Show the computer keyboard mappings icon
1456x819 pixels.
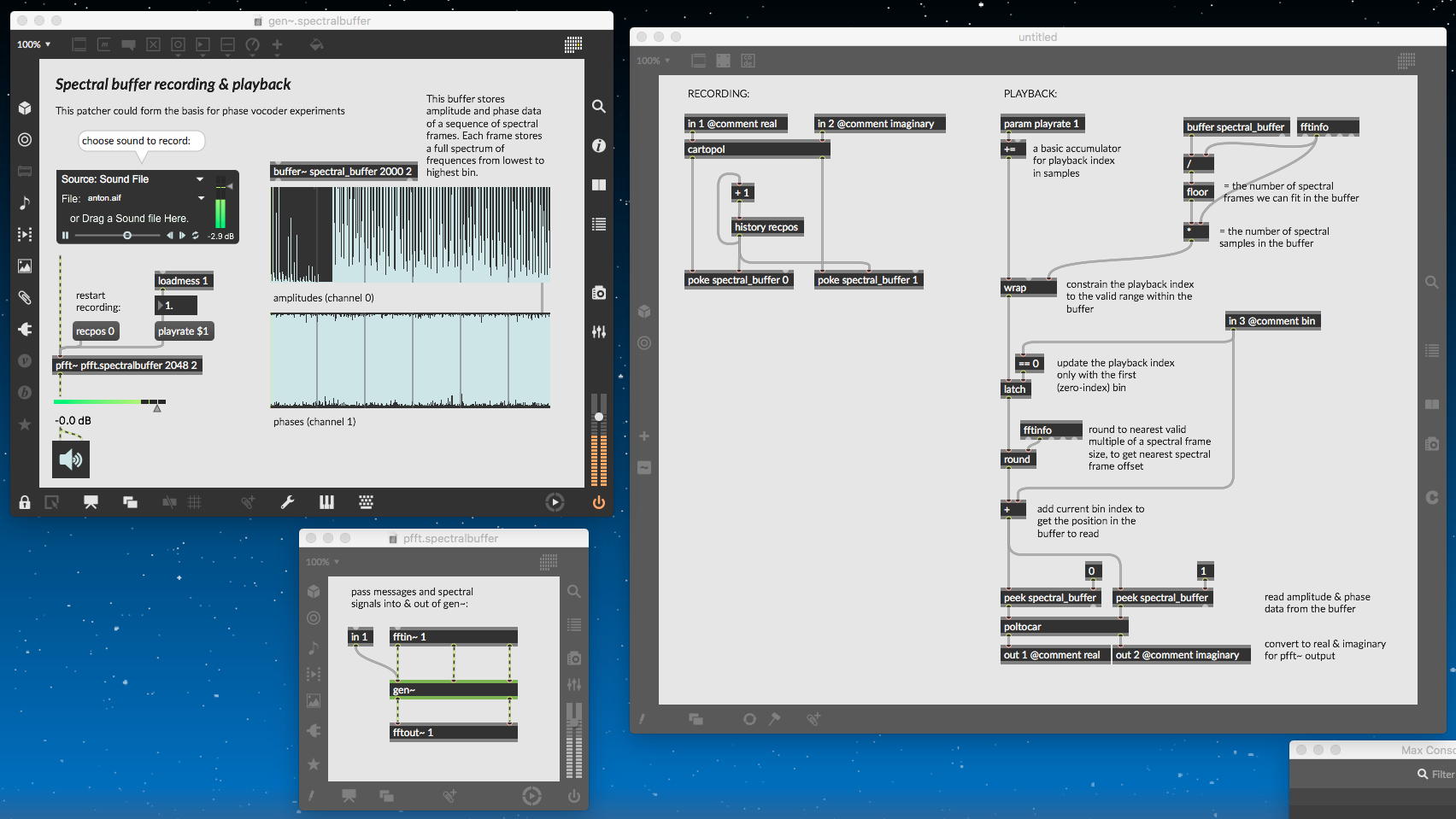click(366, 502)
